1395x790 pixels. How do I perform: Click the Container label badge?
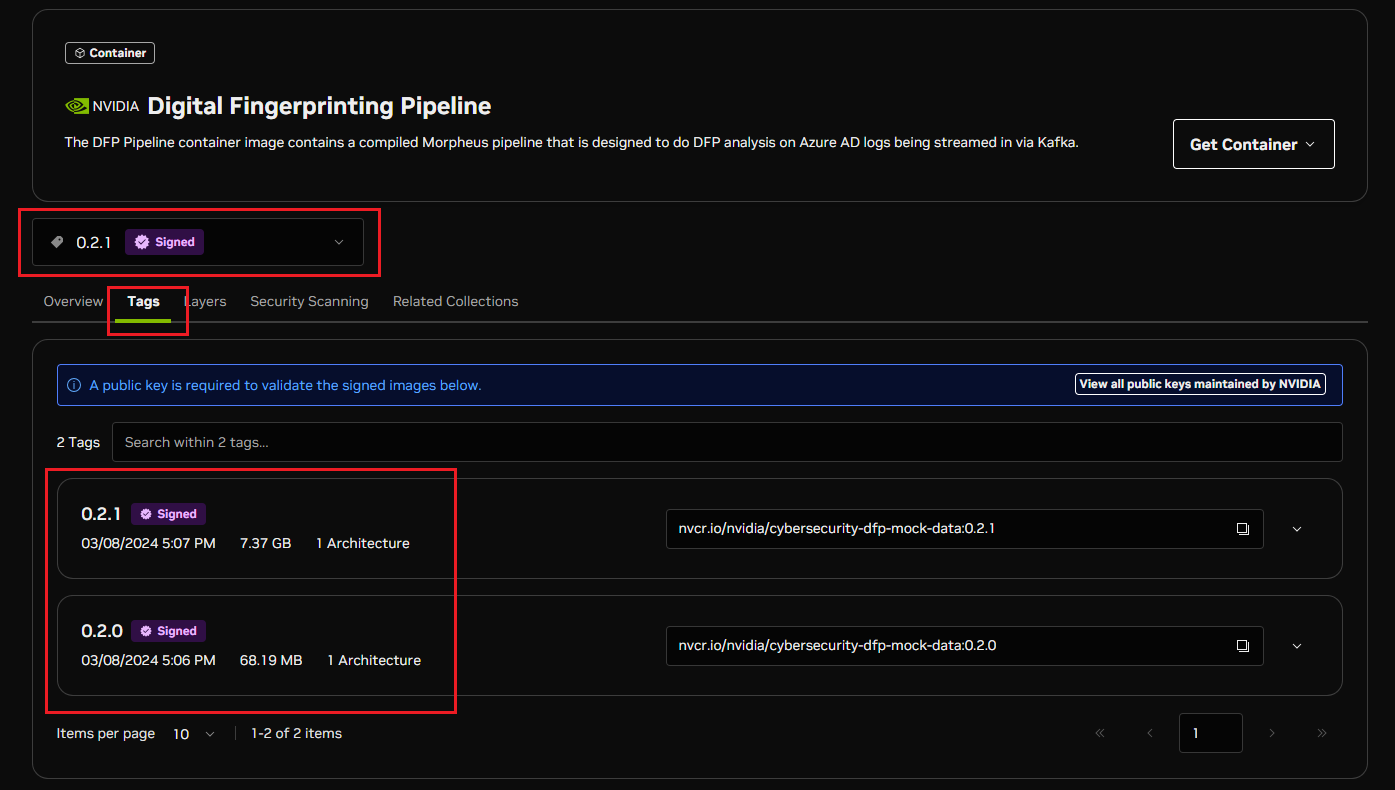point(110,53)
